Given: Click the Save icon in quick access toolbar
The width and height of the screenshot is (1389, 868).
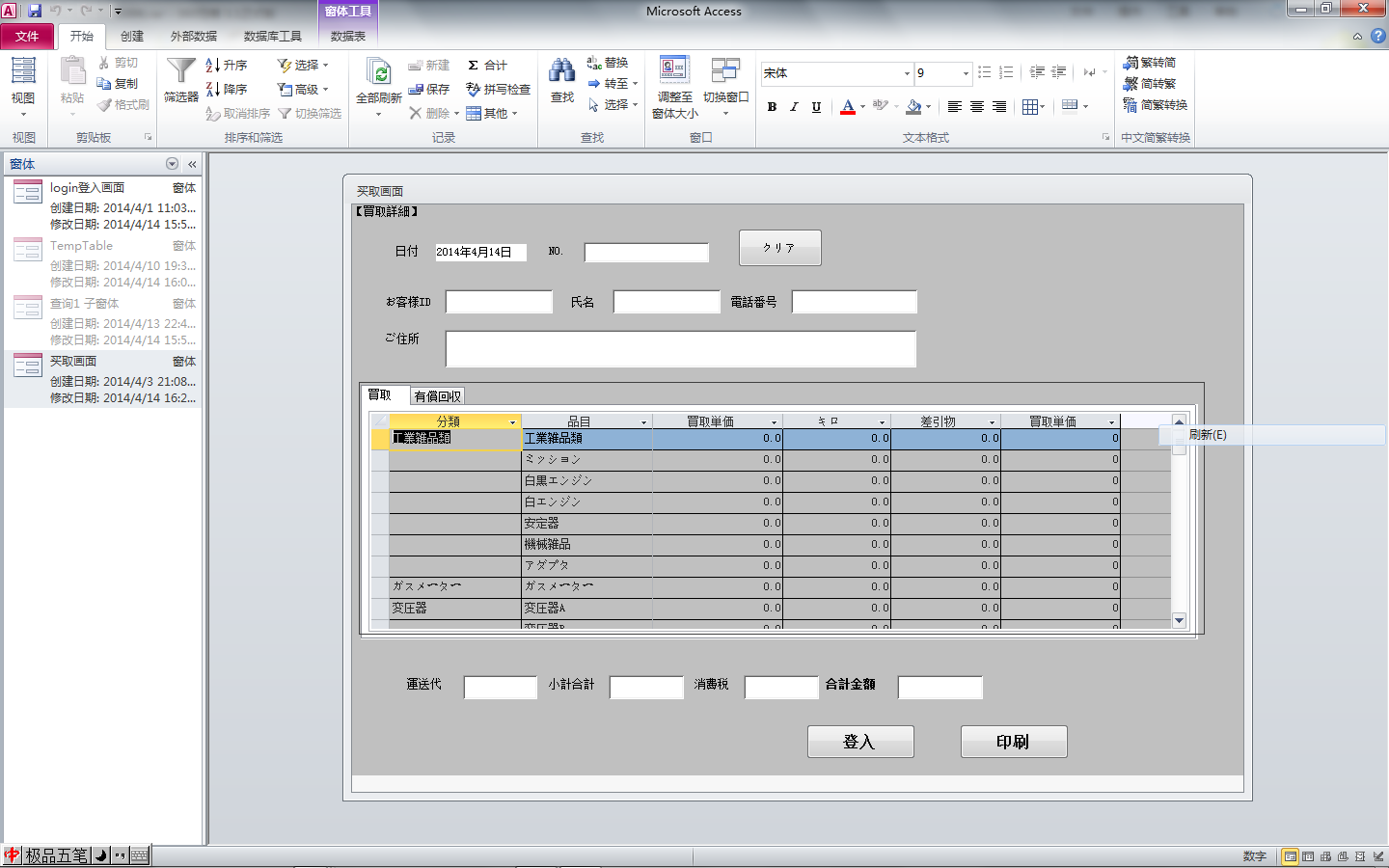Looking at the screenshot, I should click(x=35, y=11).
